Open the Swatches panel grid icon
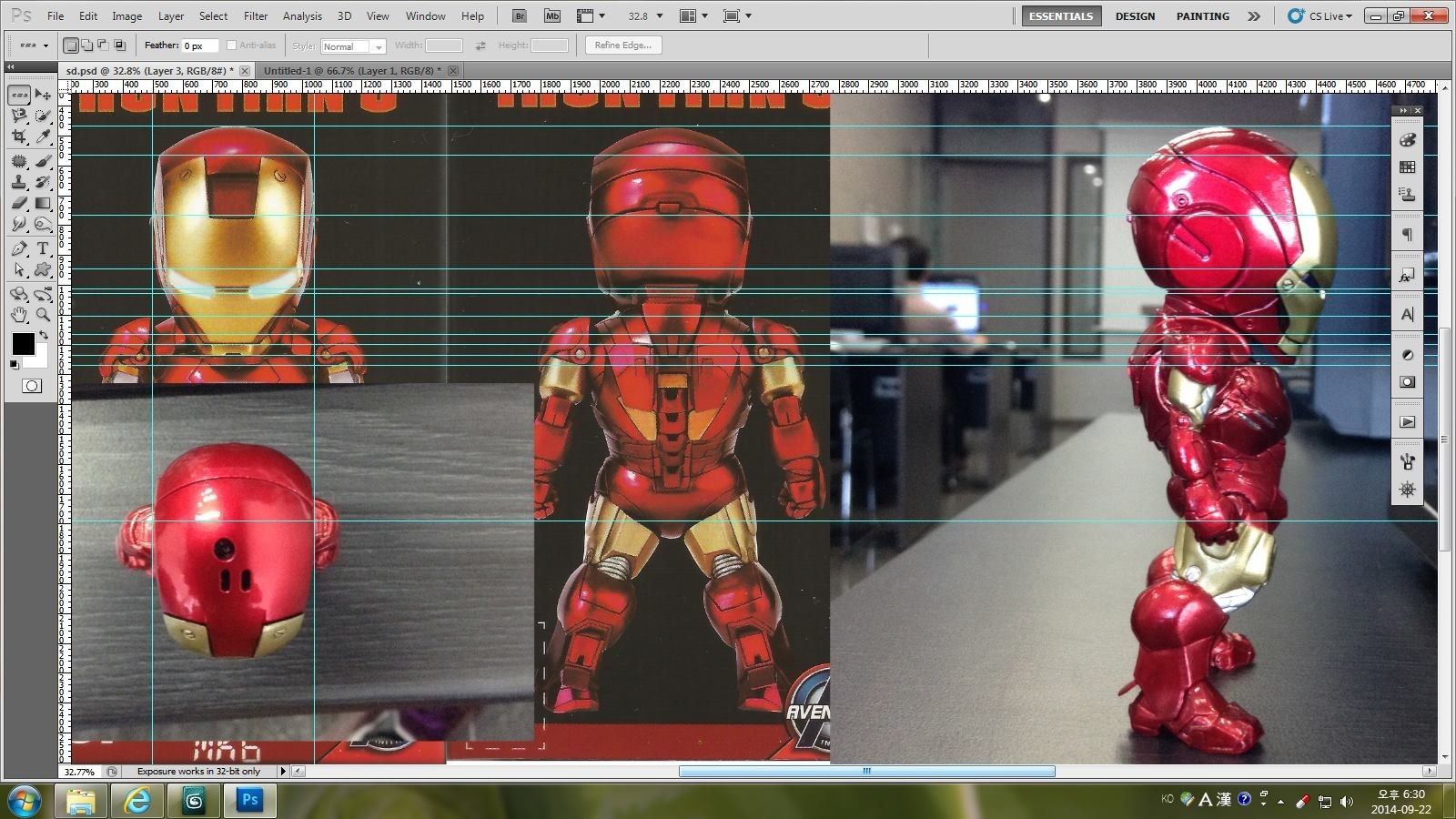The height and width of the screenshot is (819, 1456). pyautogui.click(x=1407, y=167)
